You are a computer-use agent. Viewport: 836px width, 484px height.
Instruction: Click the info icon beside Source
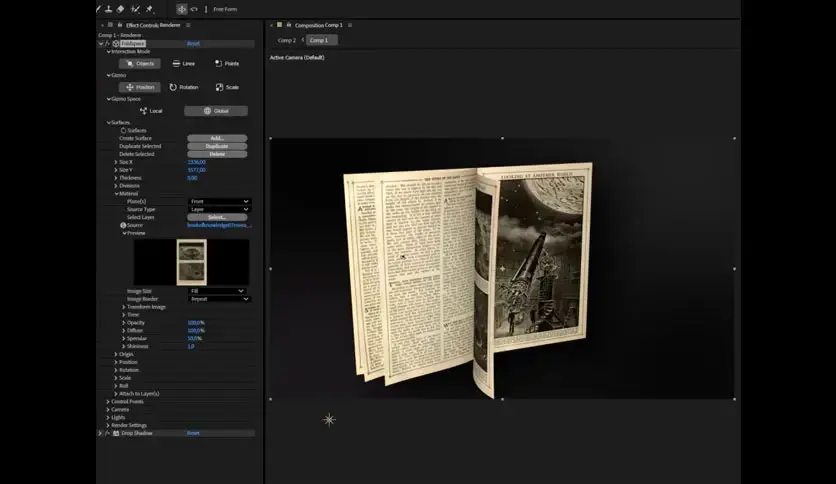[123, 225]
